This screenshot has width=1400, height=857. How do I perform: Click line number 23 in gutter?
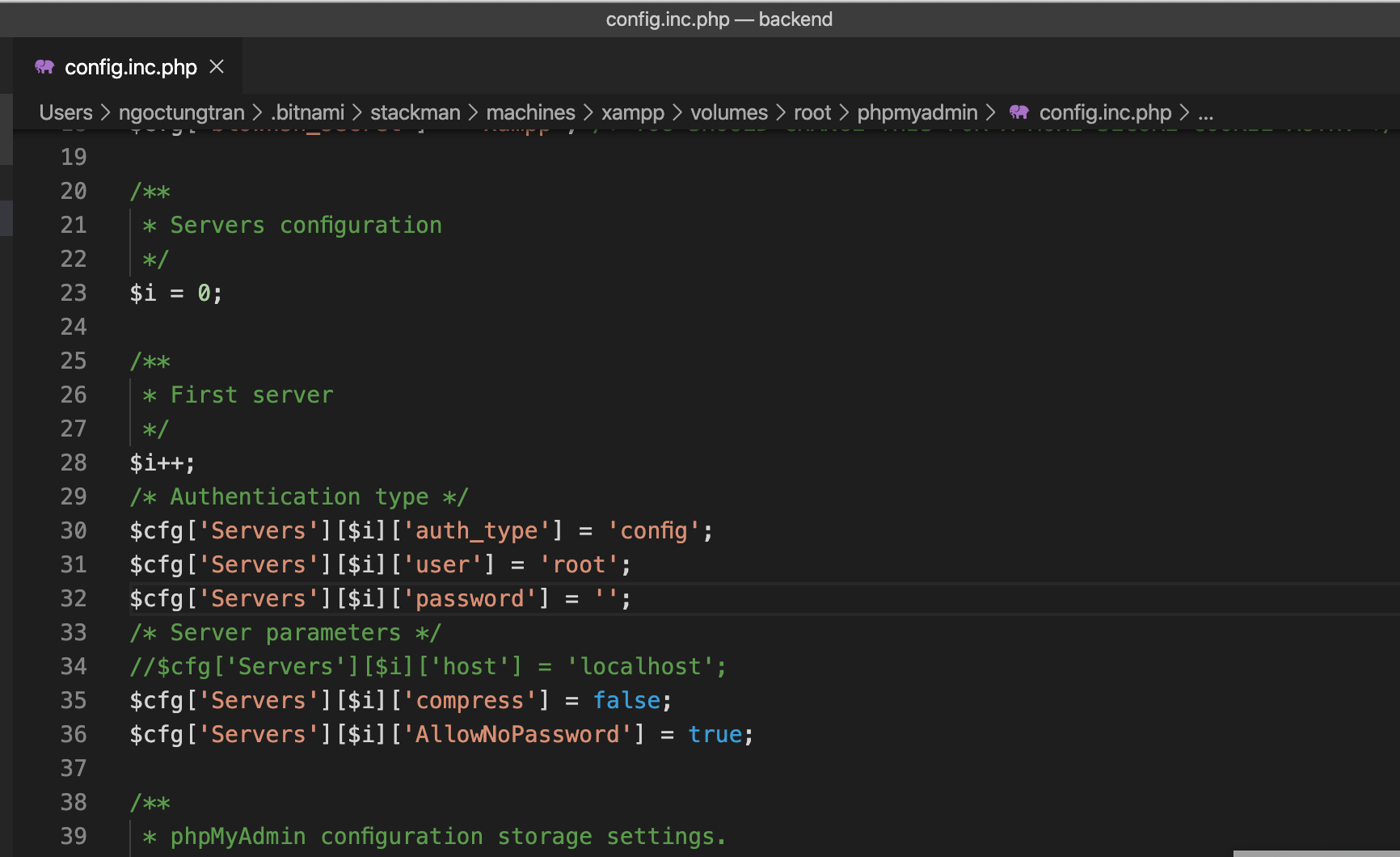pyautogui.click(x=74, y=293)
